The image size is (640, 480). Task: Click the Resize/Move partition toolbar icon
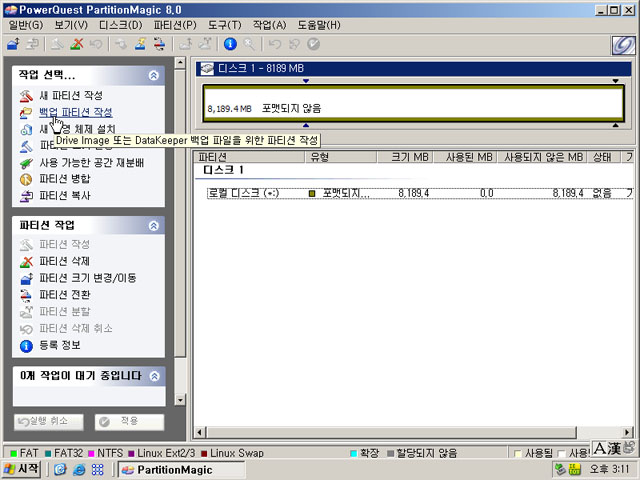pos(13,44)
